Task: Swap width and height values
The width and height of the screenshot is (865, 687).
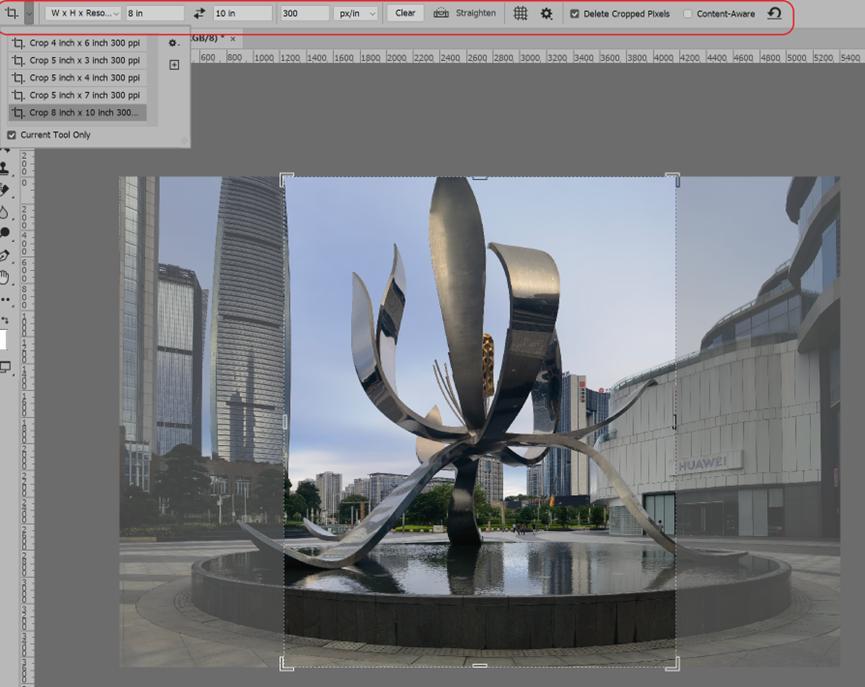Action: pos(199,14)
